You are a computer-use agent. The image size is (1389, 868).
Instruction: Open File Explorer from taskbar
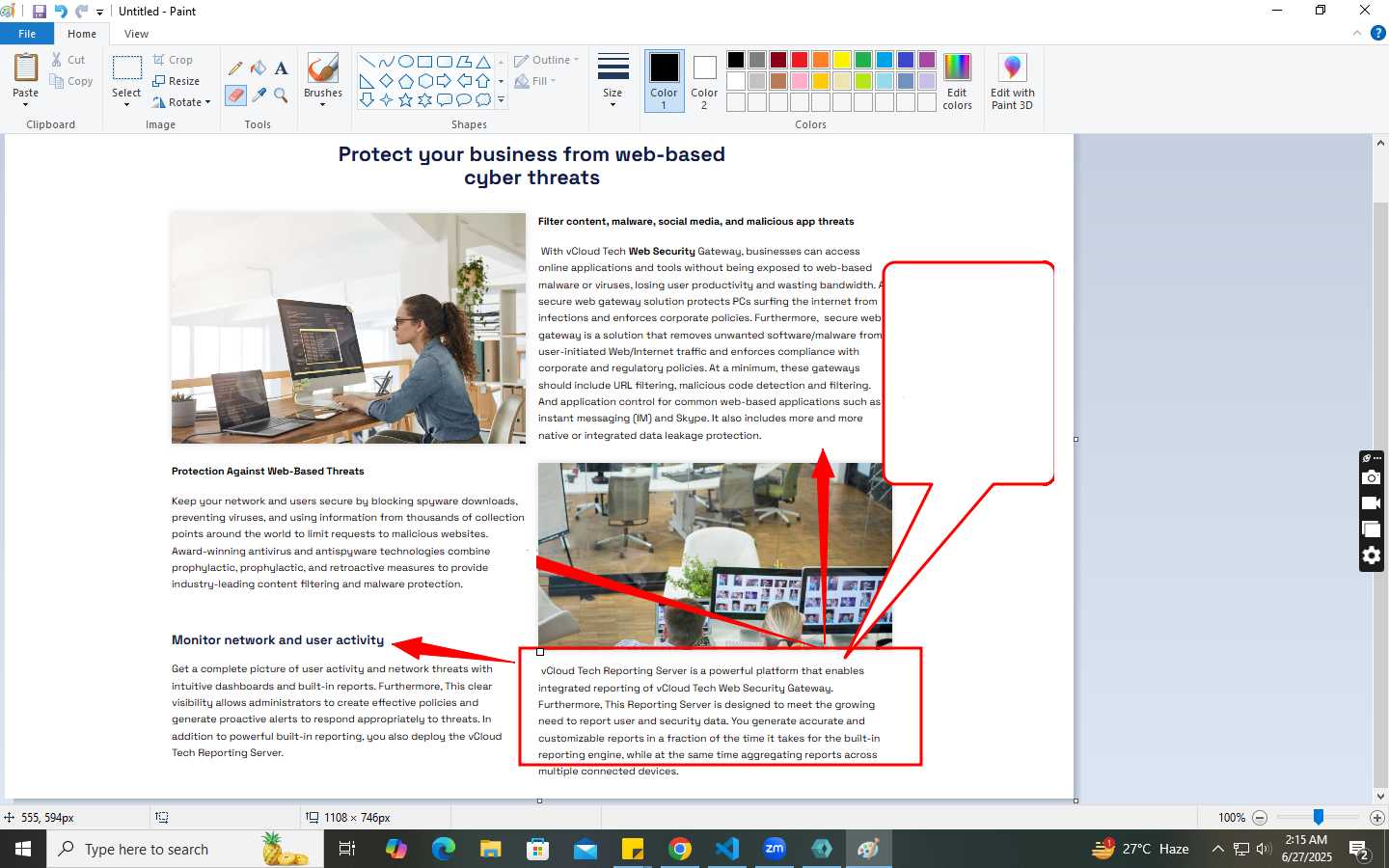[x=491, y=849]
